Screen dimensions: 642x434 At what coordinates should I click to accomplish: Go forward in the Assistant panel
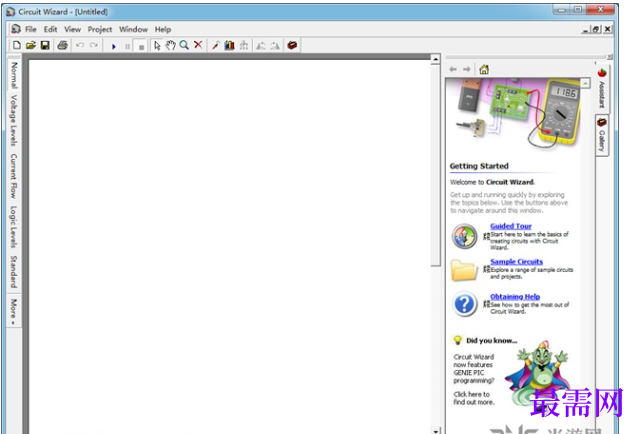click(x=467, y=69)
